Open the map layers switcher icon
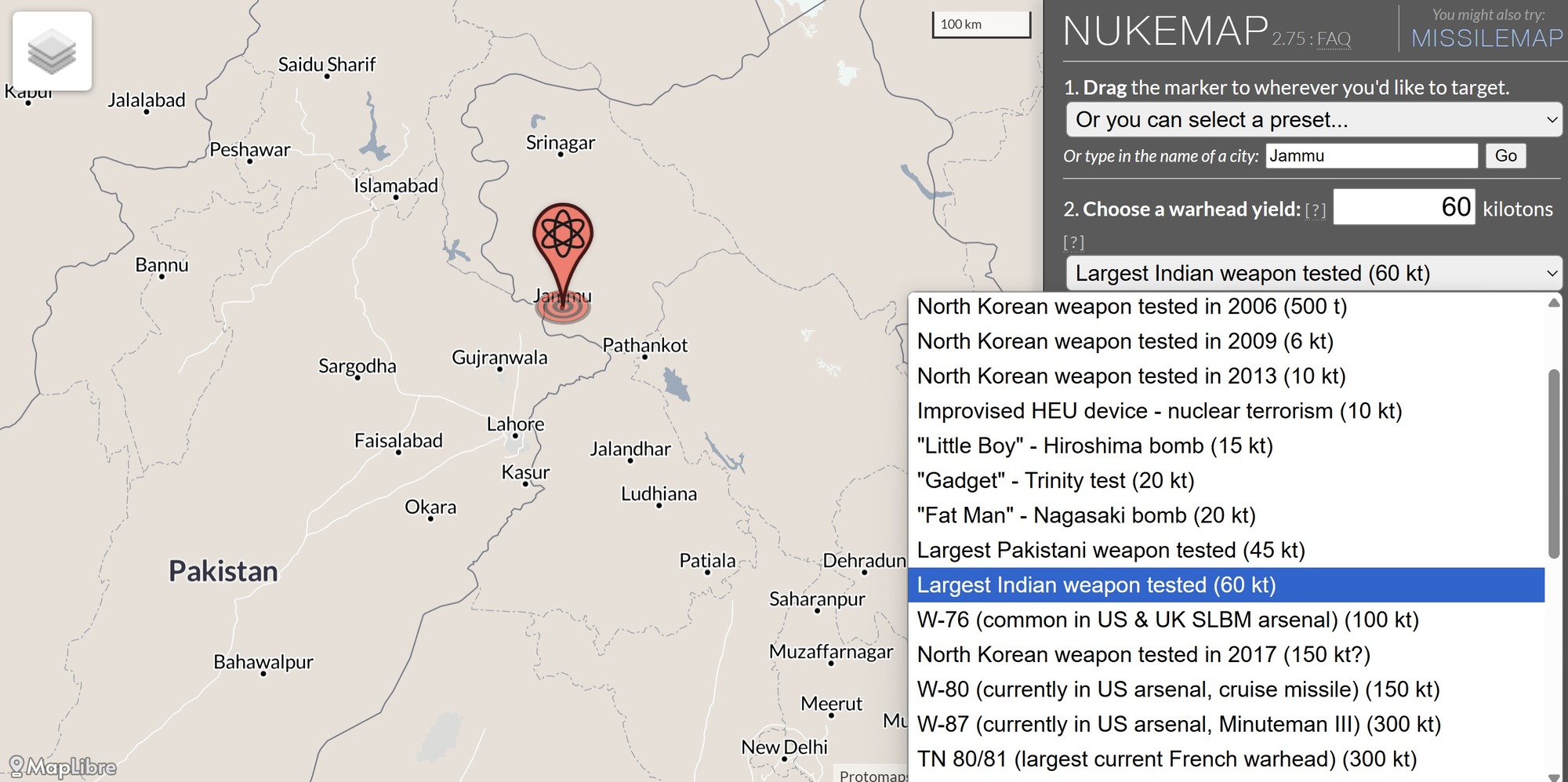Viewport: 1568px width, 782px height. [x=52, y=51]
